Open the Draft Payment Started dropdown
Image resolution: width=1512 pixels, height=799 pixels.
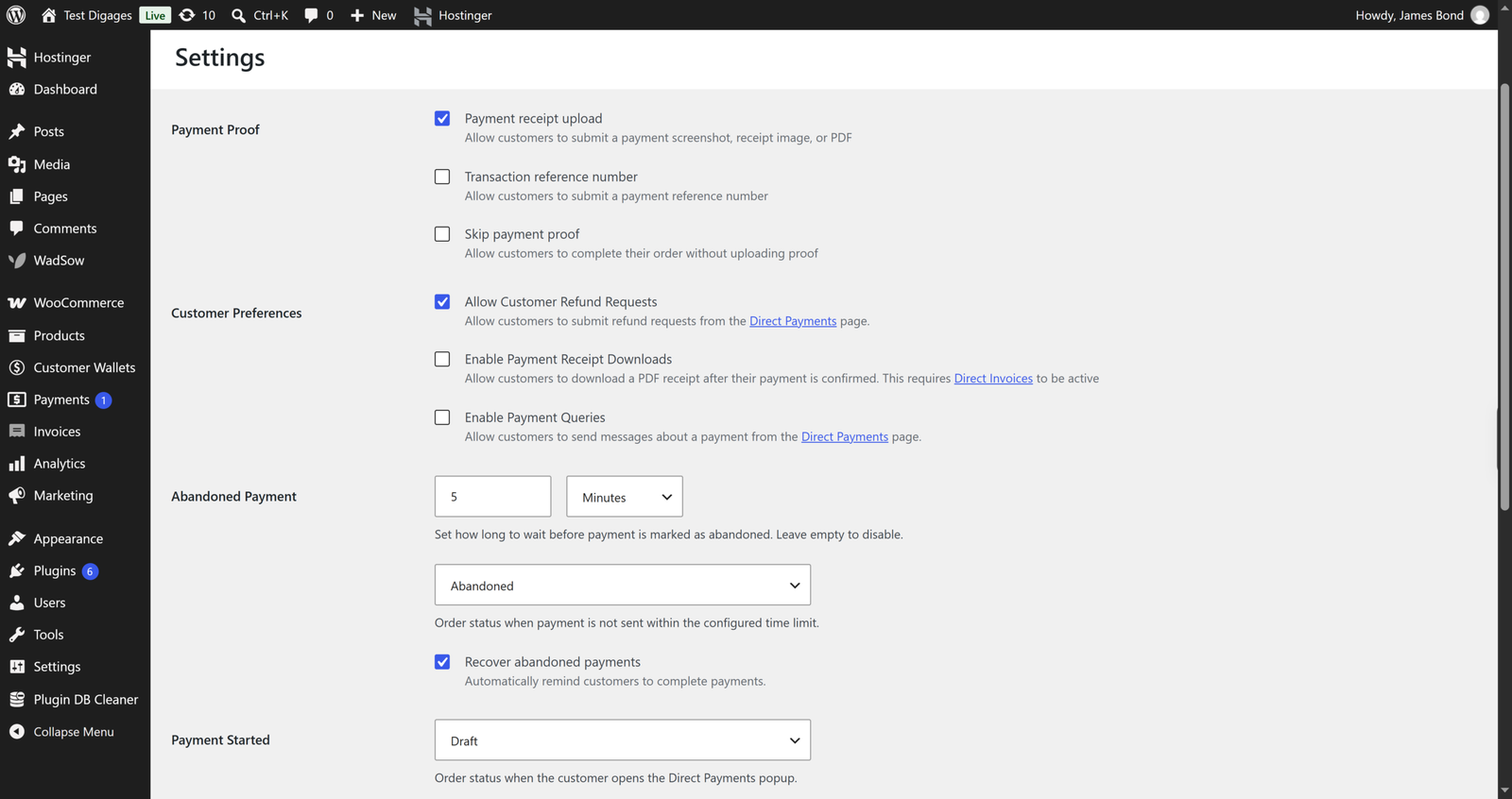pyautogui.click(x=623, y=740)
